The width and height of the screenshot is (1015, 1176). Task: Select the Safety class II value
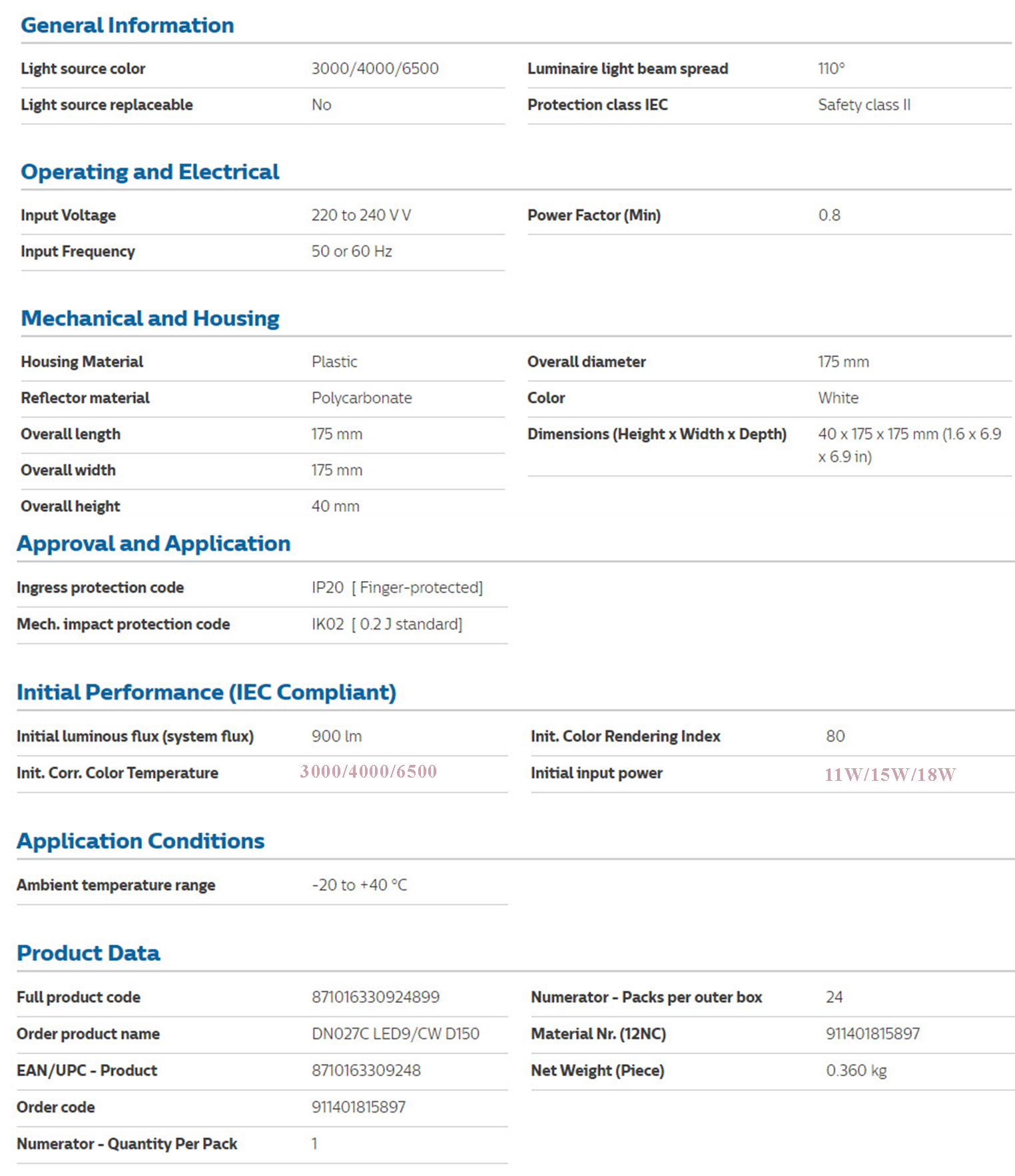click(864, 105)
